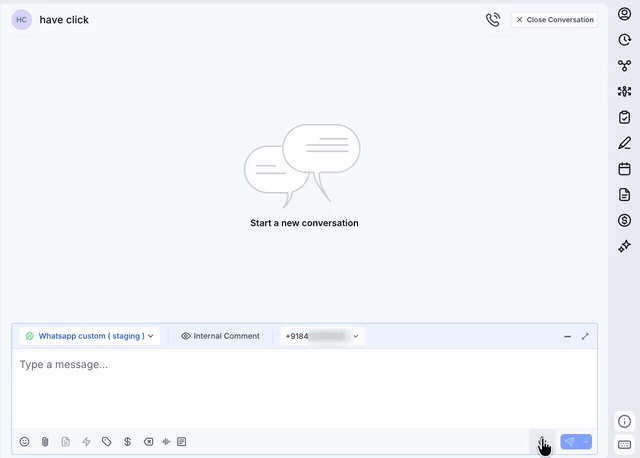Image resolution: width=640 pixels, height=458 pixels.
Task: Open the documents file icon in sidebar
Action: tap(624, 195)
